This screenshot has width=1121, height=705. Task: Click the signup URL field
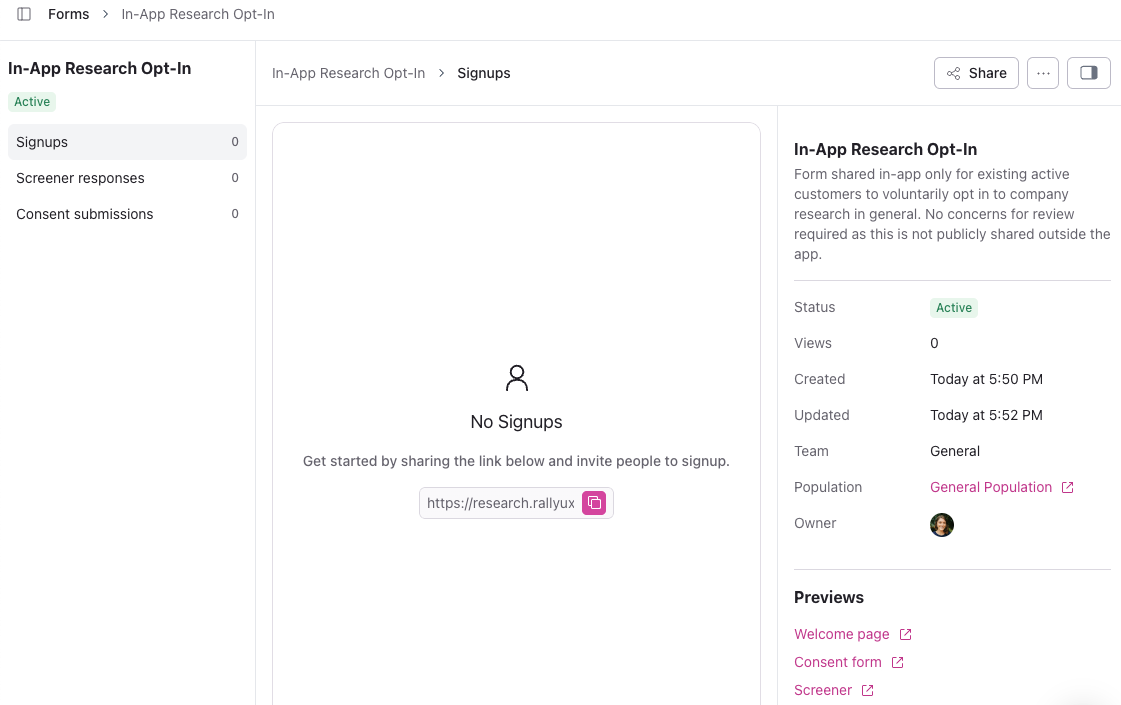tap(500, 503)
